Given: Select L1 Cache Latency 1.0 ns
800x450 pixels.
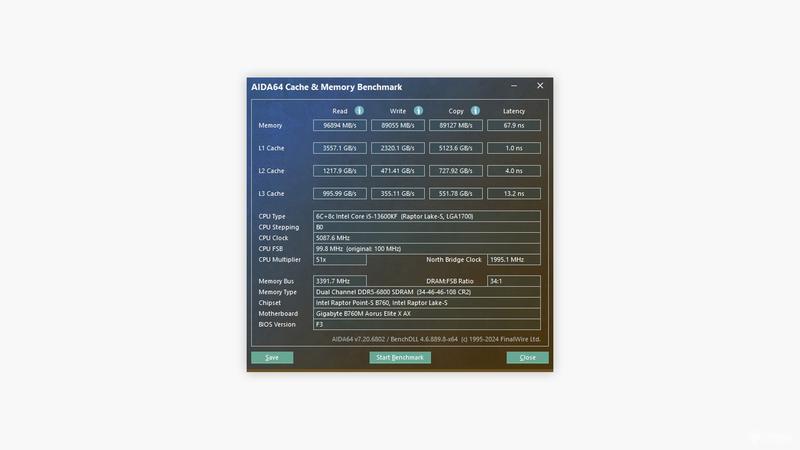Looking at the screenshot, I should (514, 148).
